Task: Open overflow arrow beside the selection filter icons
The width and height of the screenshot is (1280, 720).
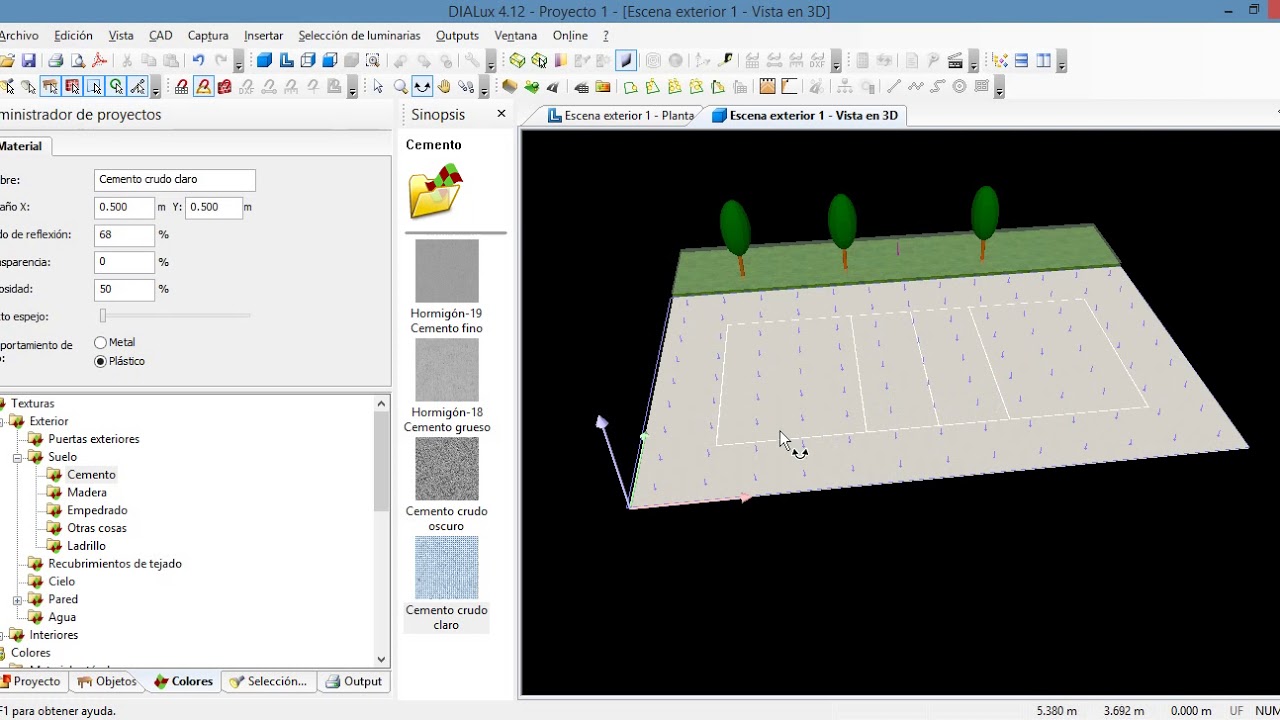Action: (x=155, y=89)
